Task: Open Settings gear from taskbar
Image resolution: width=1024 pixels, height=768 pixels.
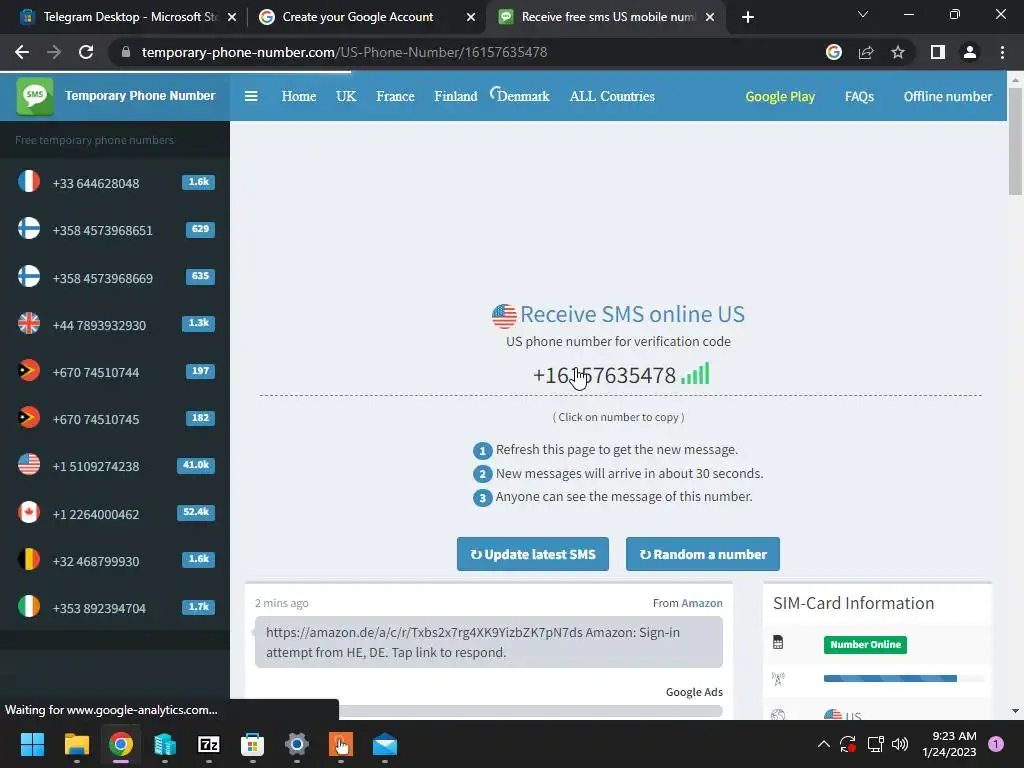Action: (296, 744)
